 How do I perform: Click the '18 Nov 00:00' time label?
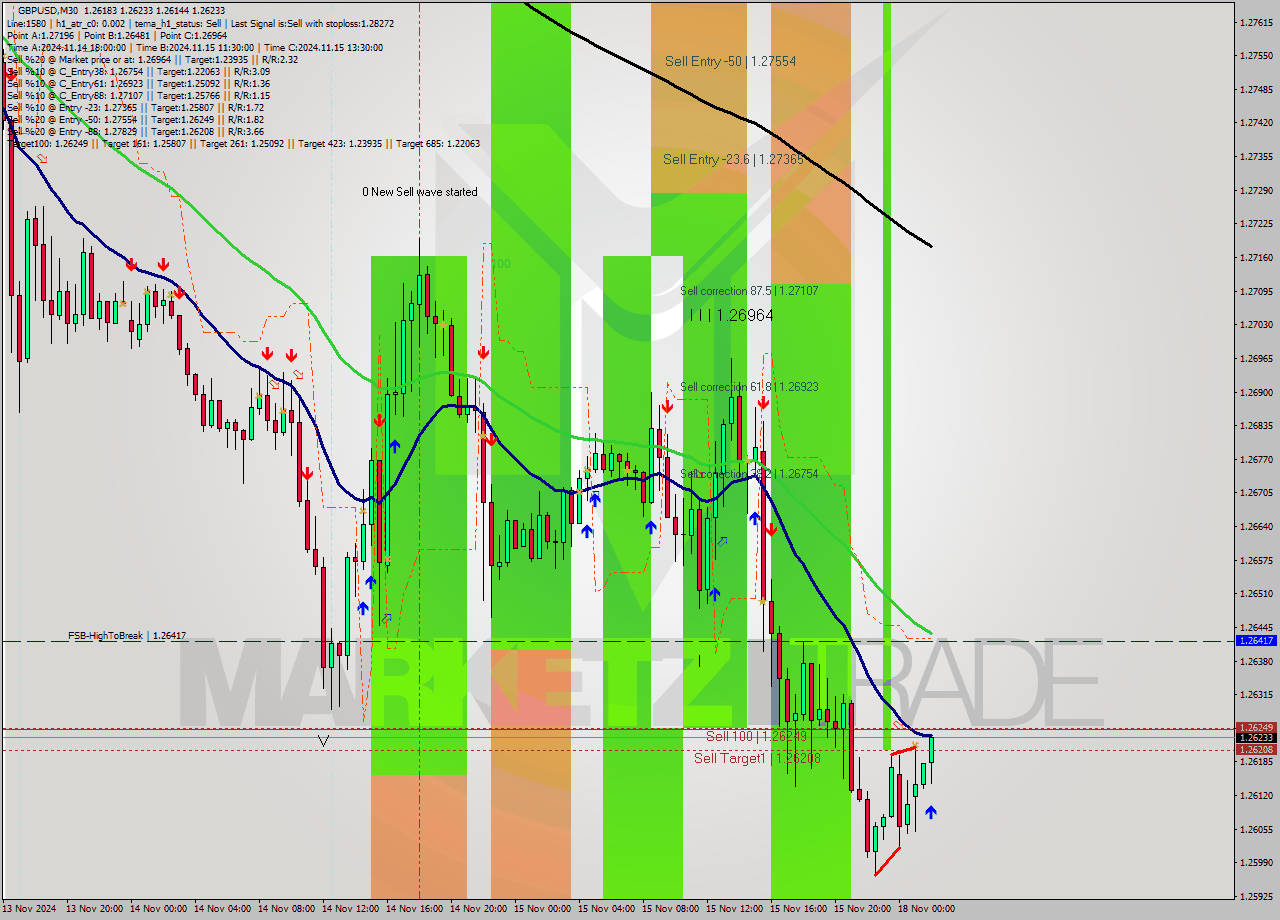[x=926, y=909]
